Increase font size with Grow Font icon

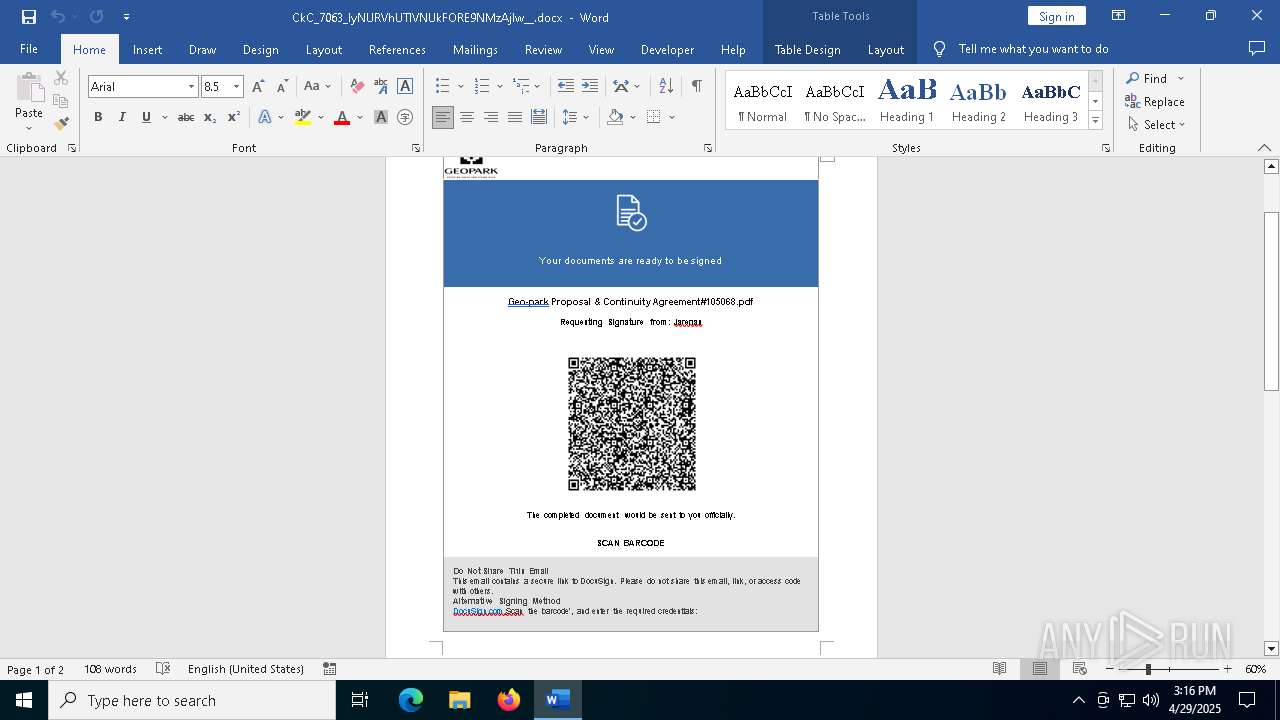[258, 87]
